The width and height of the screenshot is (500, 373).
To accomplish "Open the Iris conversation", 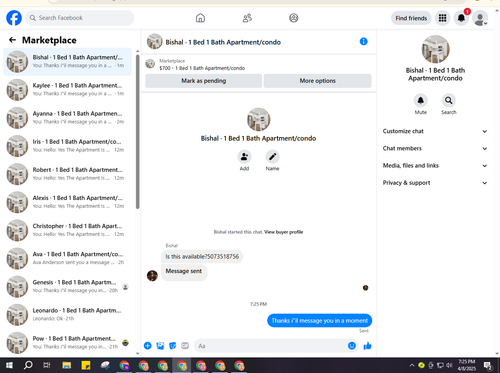I will [x=68, y=146].
